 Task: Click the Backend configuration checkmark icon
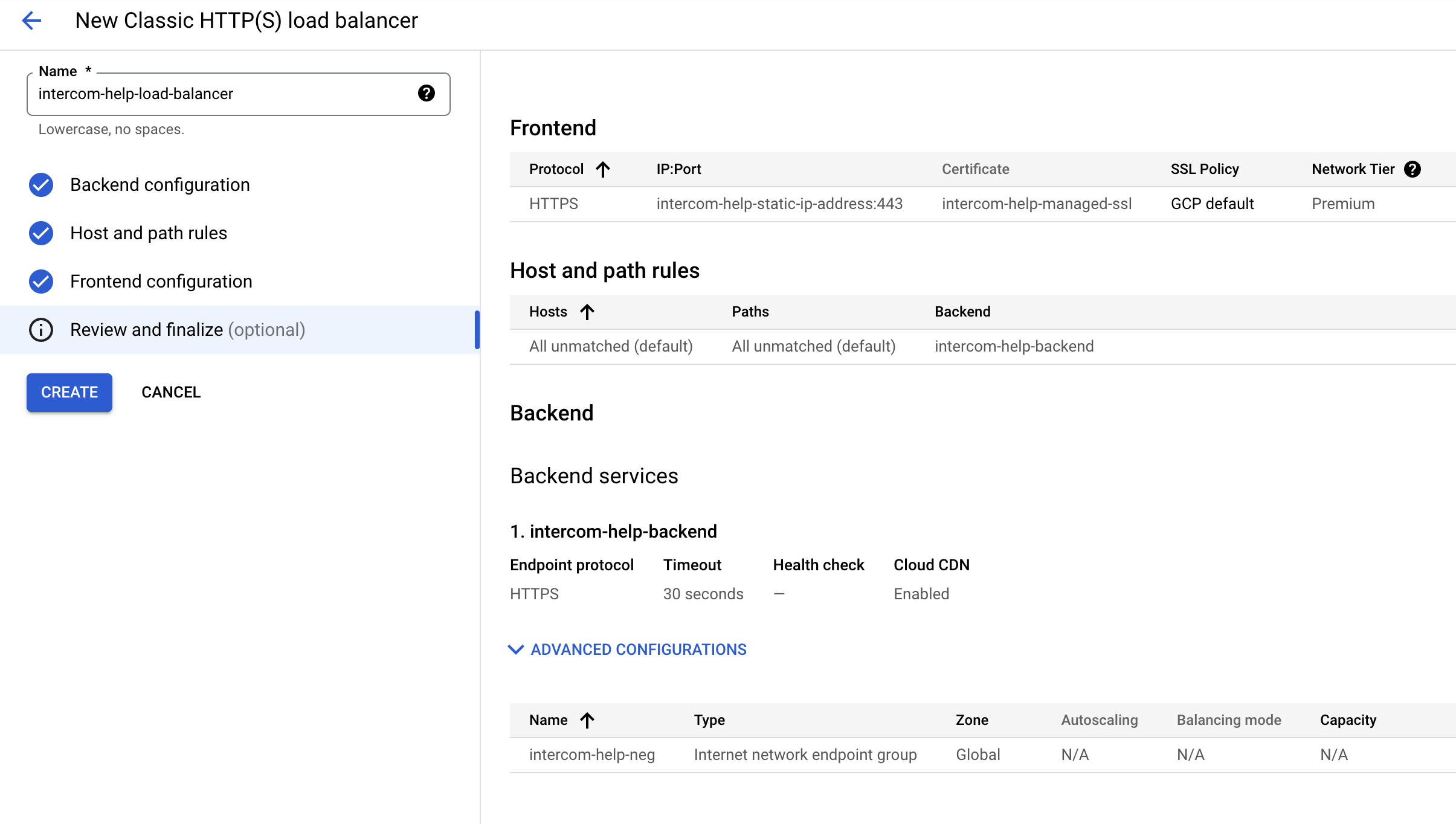[41, 185]
